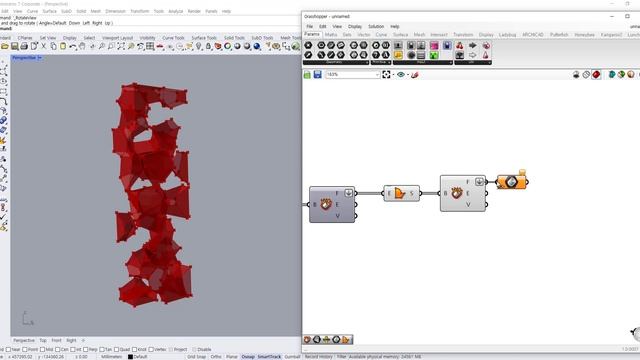Screen dimensions: 640x360
Task: Click the orange-icon component between the two mesh nodes
Action: pos(401,193)
